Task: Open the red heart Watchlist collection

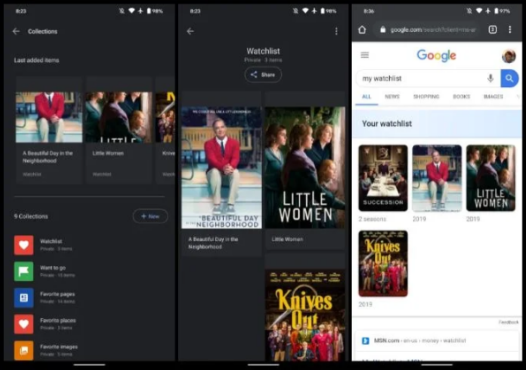Action: pos(23,245)
